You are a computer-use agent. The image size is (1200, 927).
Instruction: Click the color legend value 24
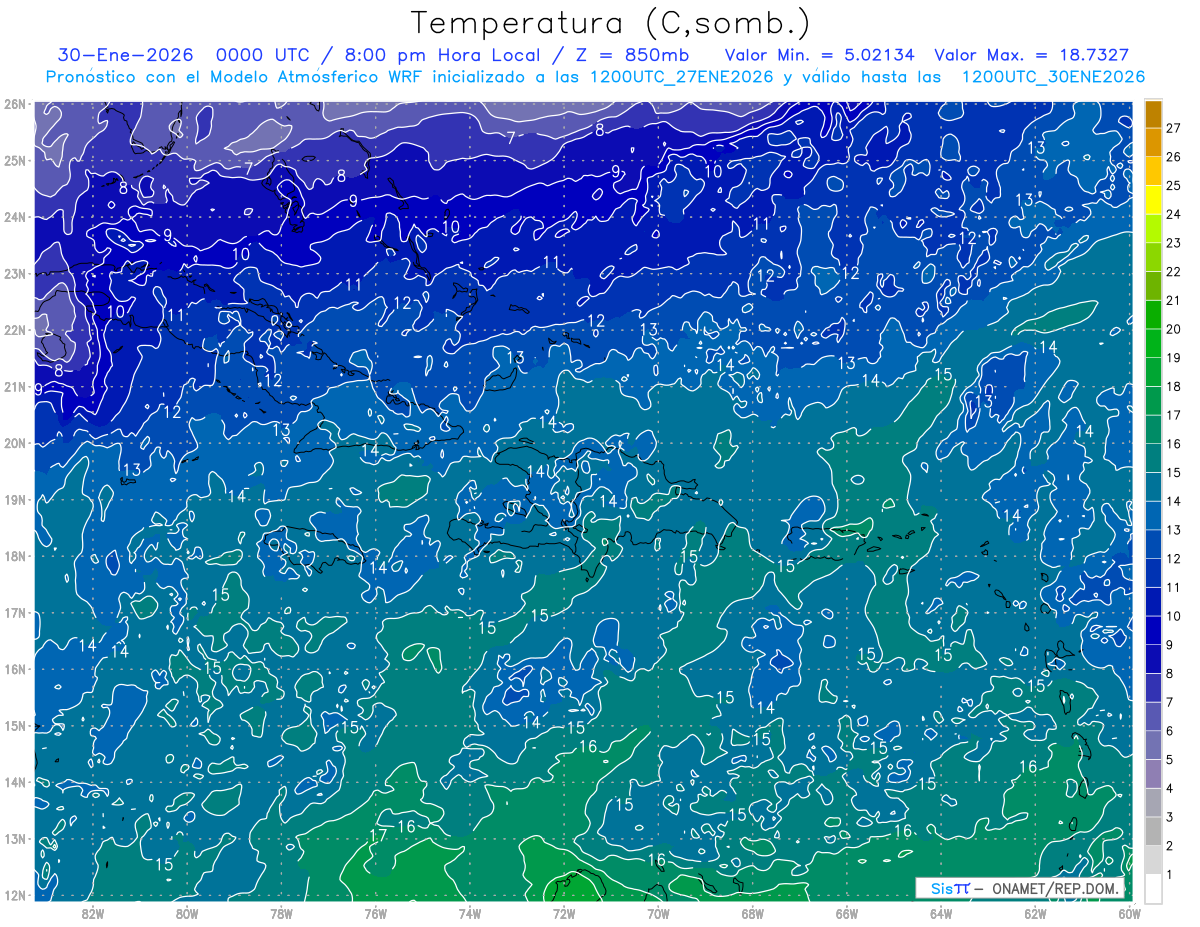pos(1173,214)
